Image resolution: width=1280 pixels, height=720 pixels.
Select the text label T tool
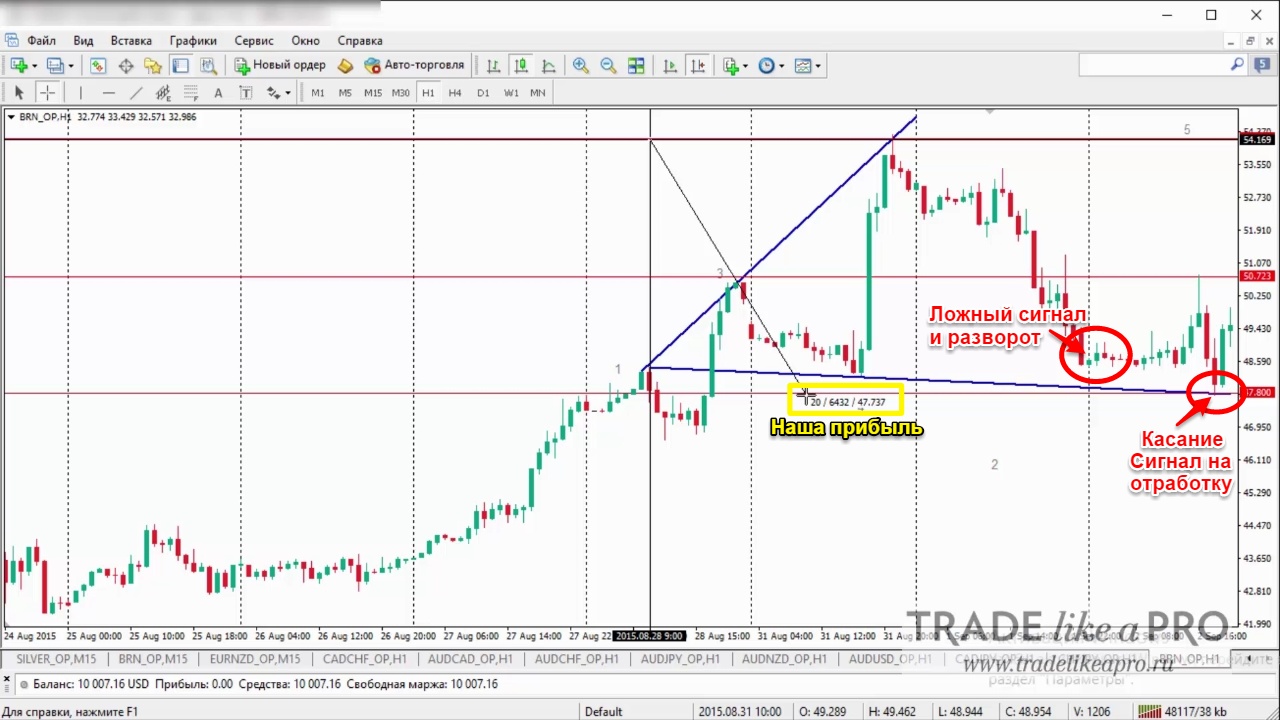coord(246,93)
